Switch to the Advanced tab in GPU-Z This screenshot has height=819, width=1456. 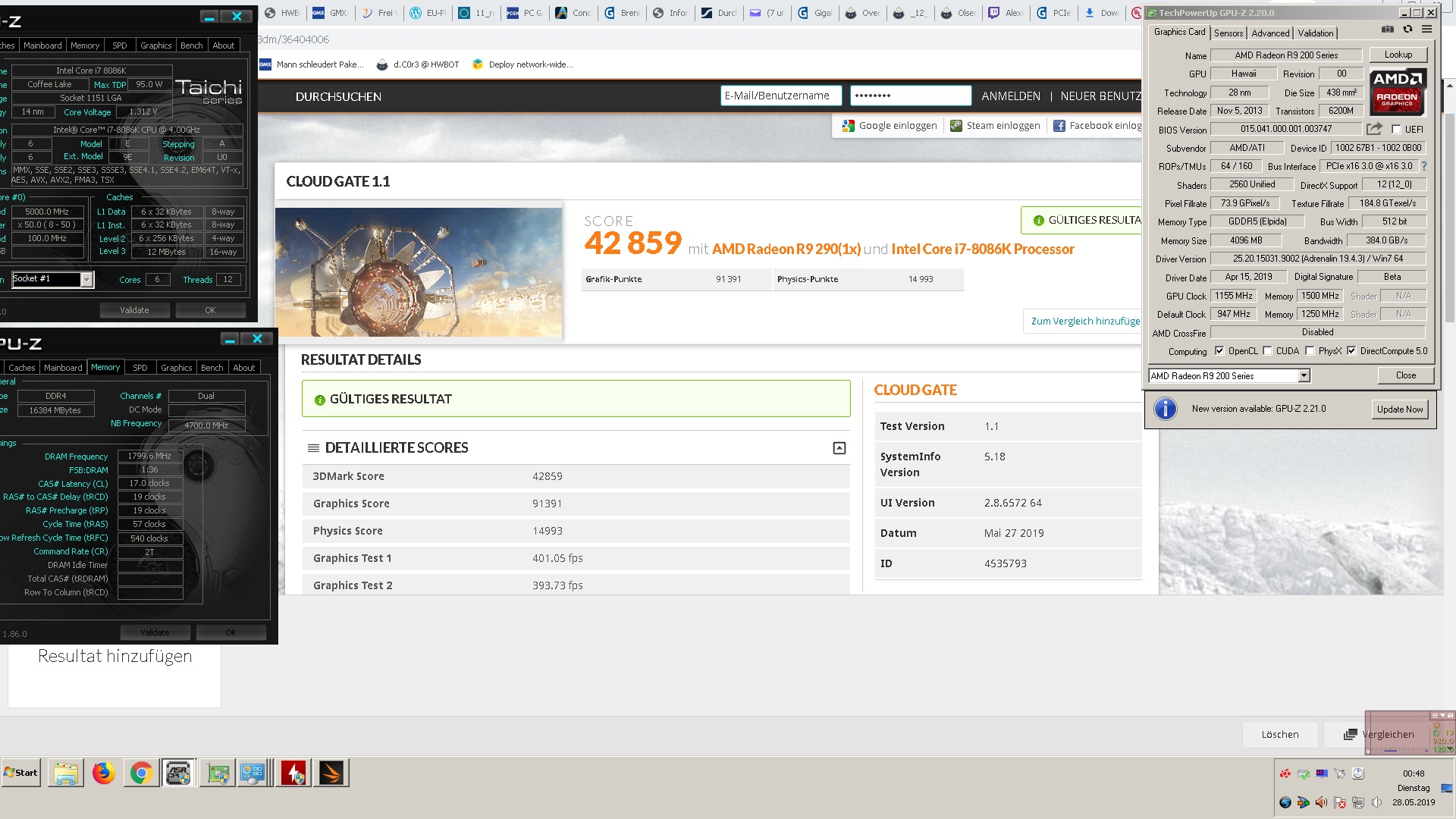click(1270, 33)
